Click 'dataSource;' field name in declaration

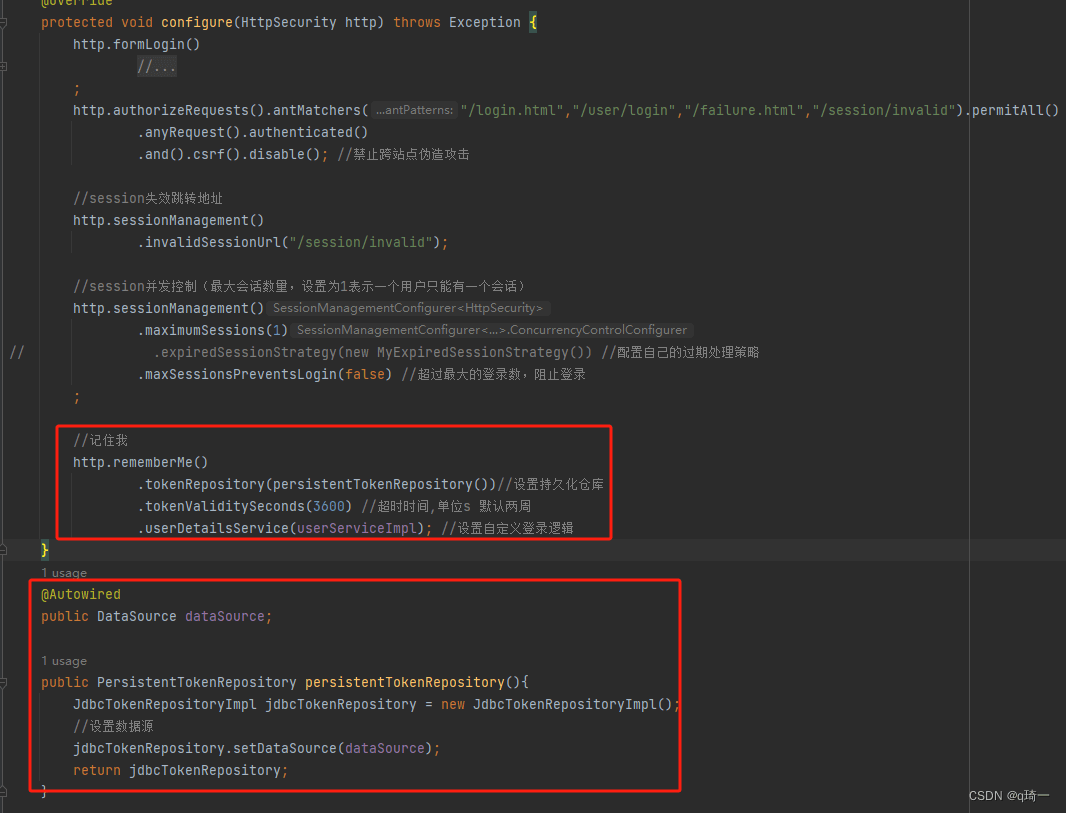228,617
